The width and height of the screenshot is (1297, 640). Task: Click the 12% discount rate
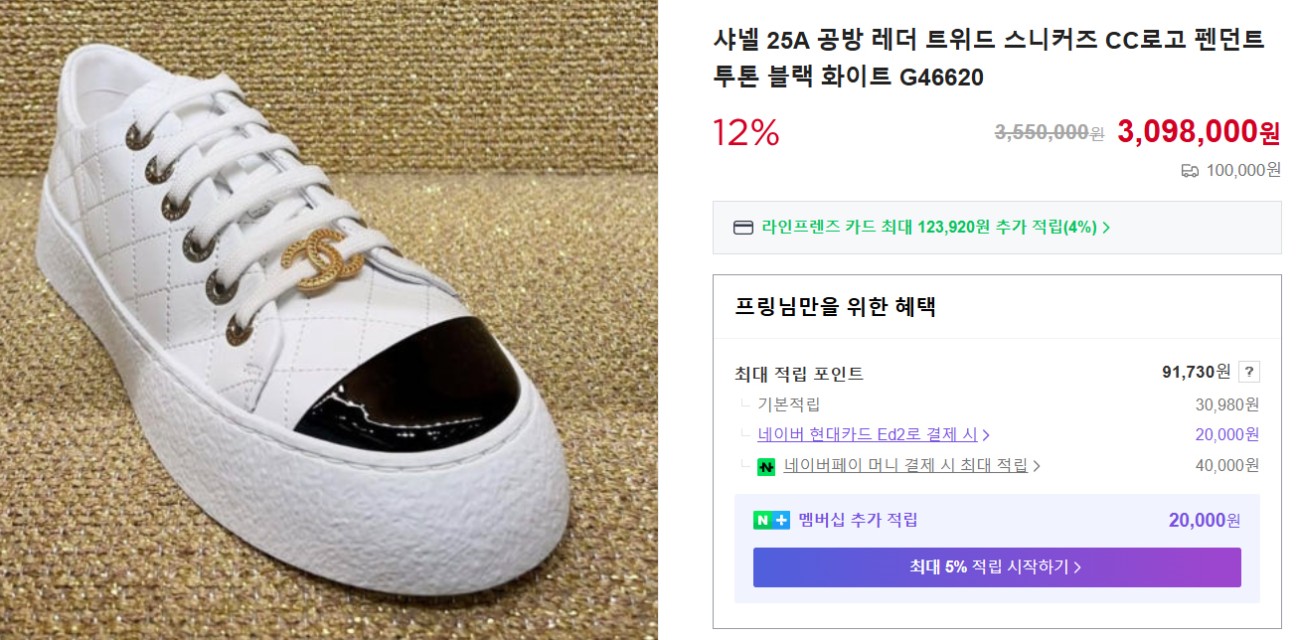[745, 132]
